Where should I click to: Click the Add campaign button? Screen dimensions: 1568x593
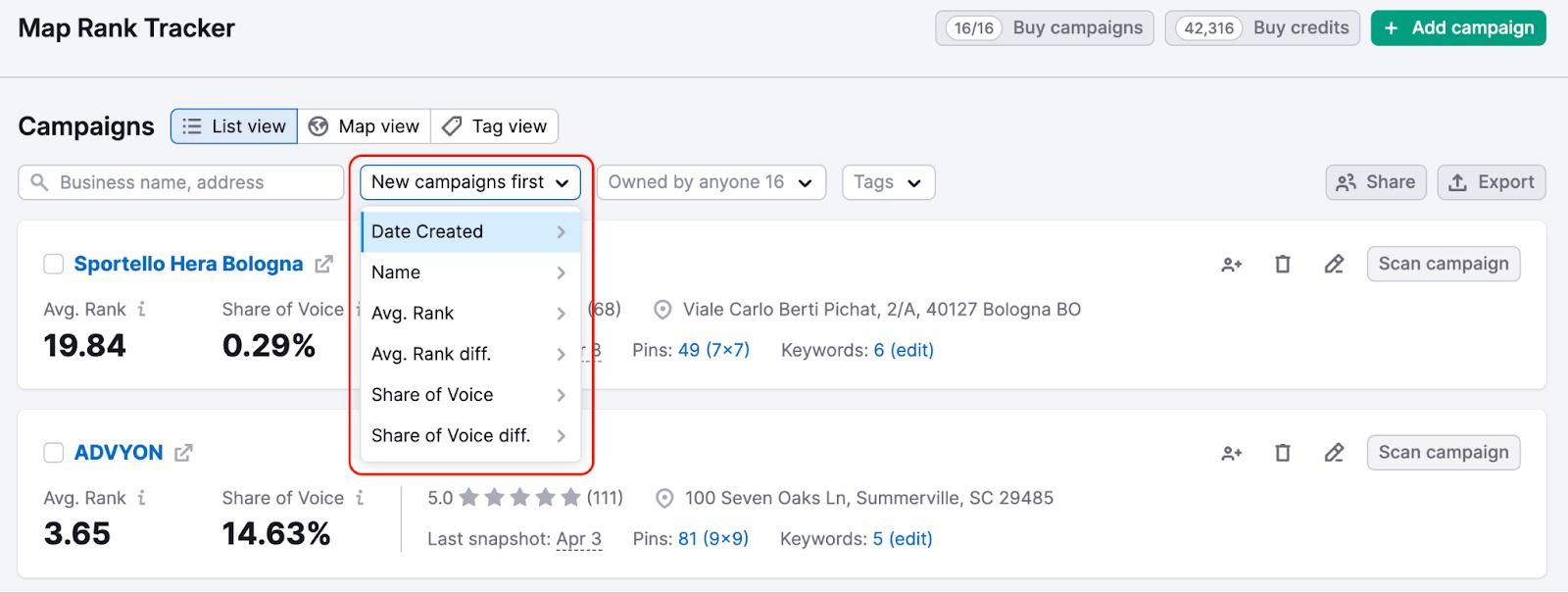(x=1457, y=28)
